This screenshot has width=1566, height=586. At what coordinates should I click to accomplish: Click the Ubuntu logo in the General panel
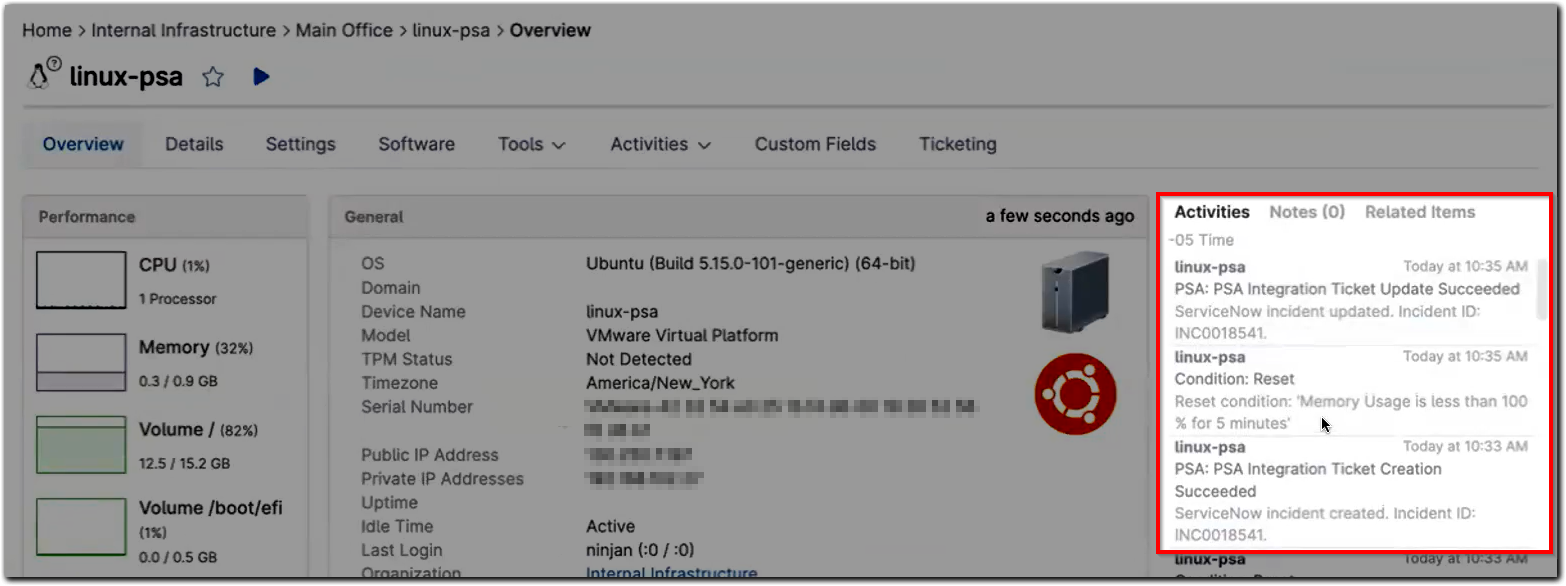(1075, 394)
